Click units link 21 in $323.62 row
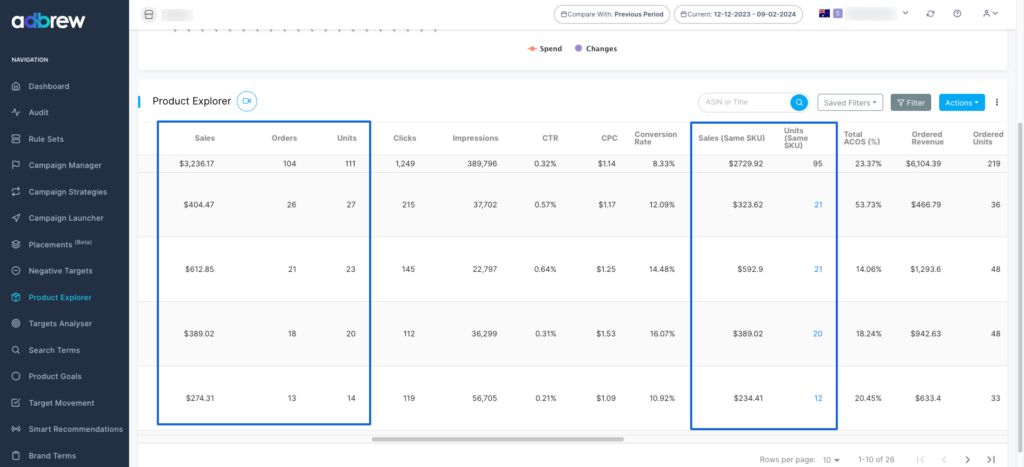Image resolution: width=1024 pixels, height=467 pixels. (818, 205)
